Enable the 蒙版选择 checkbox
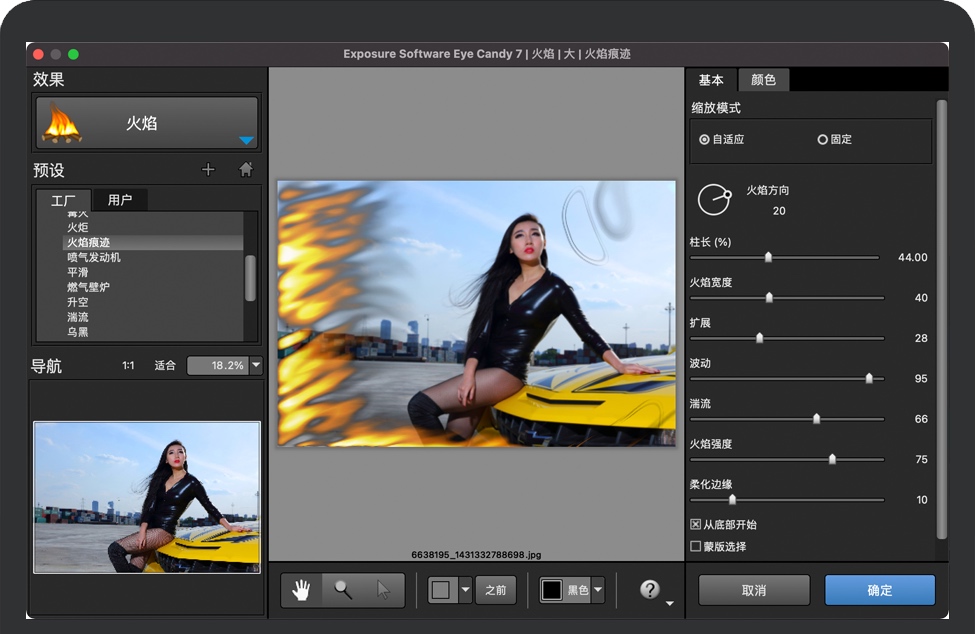The image size is (975, 634). (x=696, y=546)
